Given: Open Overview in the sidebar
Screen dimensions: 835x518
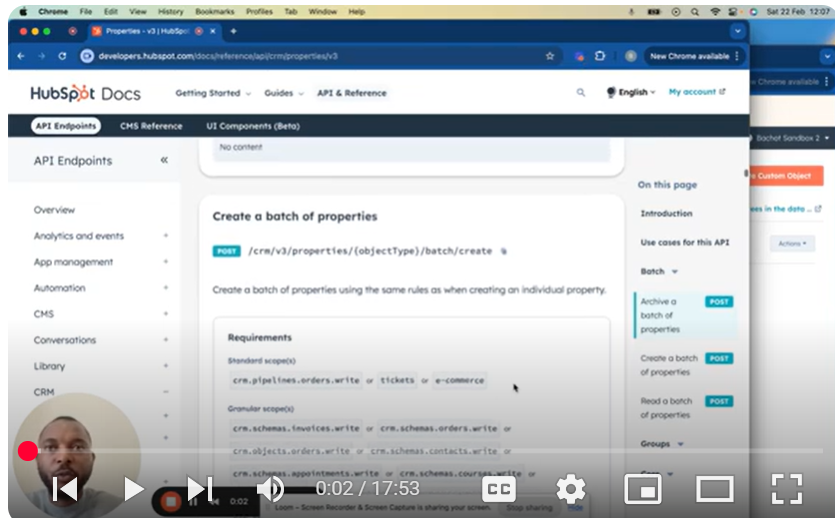Looking at the screenshot, I should [54, 210].
